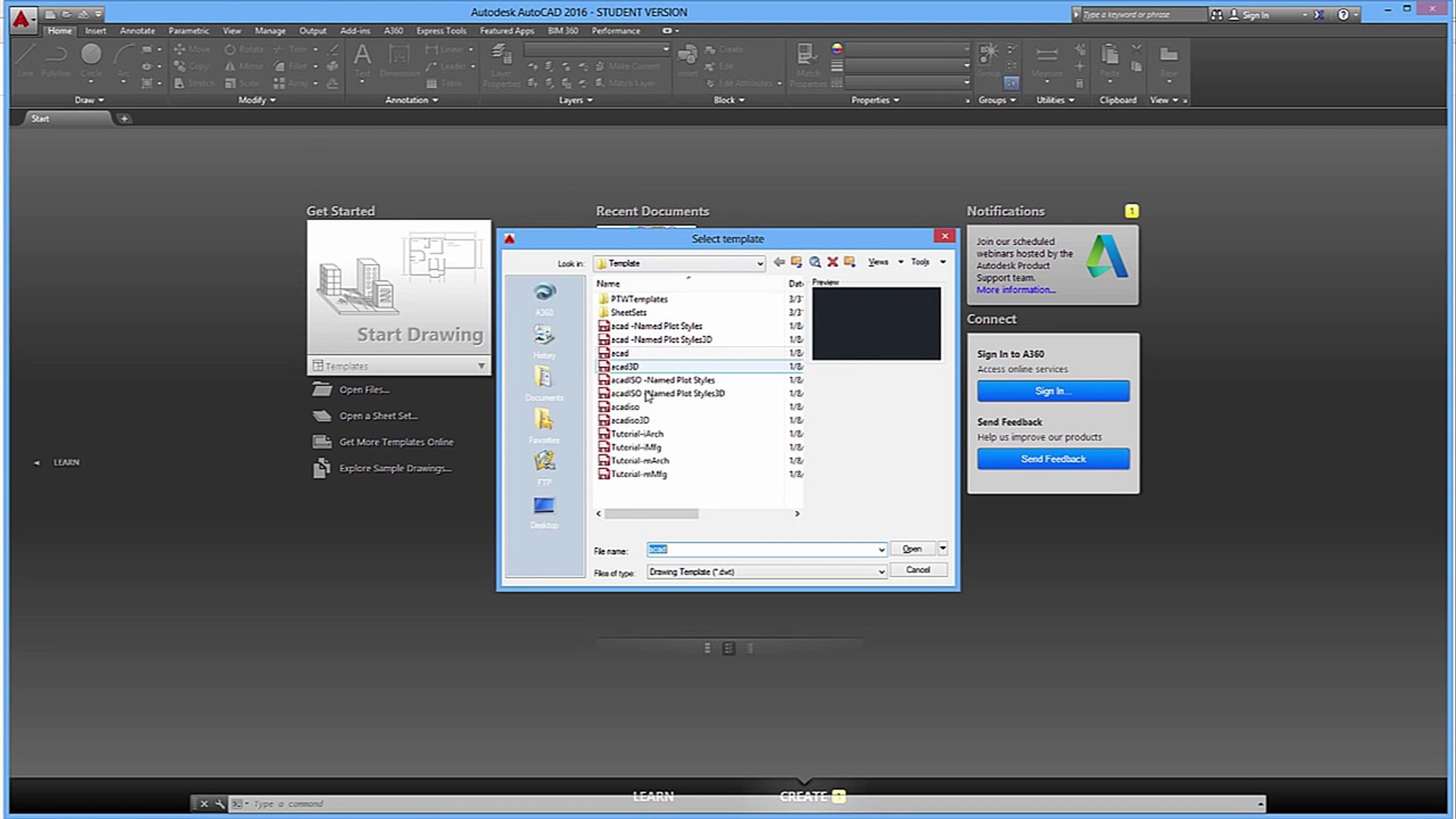The height and width of the screenshot is (819, 1456).
Task: Click the Send Feedback button
Action: coord(1053,459)
